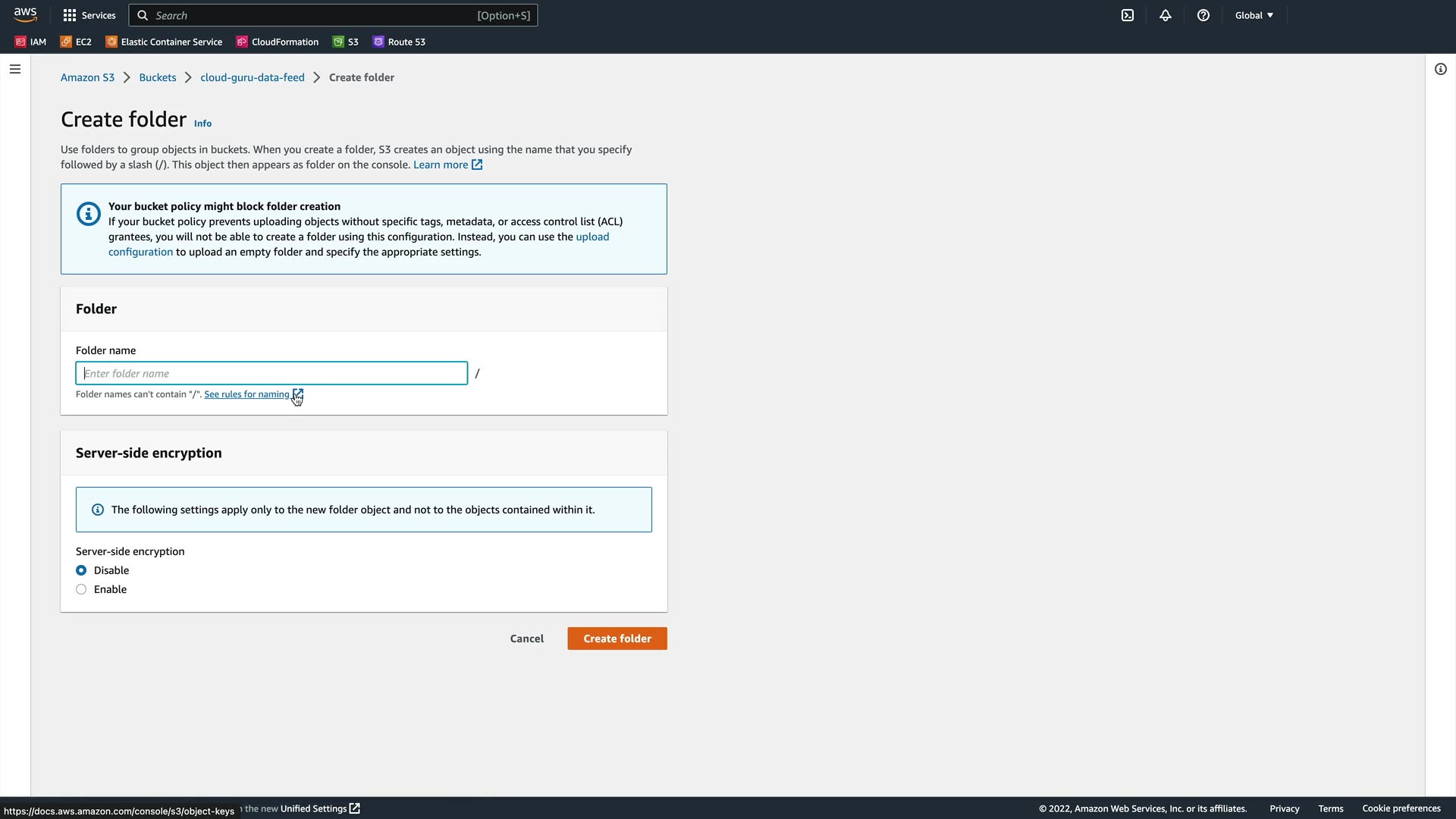This screenshot has height=819, width=1456.
Task: Open the notifications bell
Action: click(1166, 15)
